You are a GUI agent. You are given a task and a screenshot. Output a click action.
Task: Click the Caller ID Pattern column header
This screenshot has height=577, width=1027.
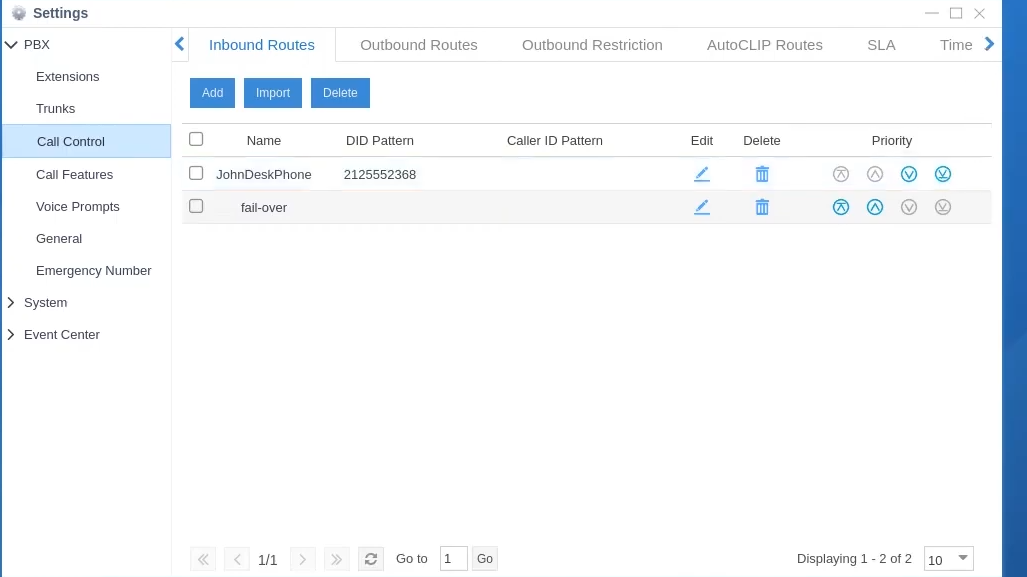point(555,141)
